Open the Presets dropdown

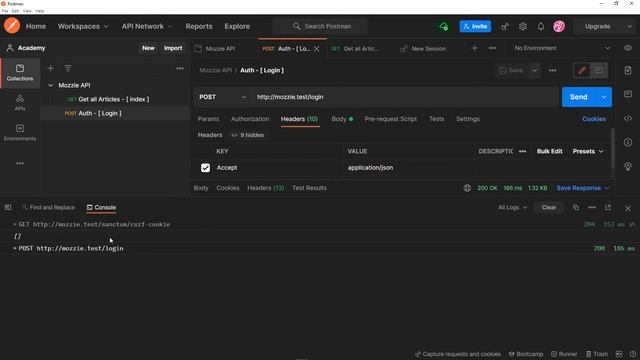click(x=588, y=151)
